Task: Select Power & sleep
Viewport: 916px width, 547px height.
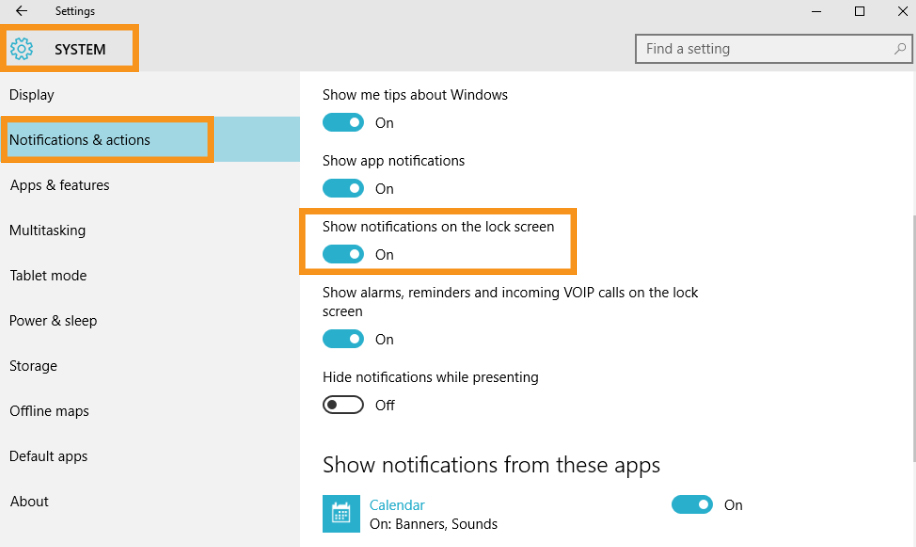Action: (150, 321)
